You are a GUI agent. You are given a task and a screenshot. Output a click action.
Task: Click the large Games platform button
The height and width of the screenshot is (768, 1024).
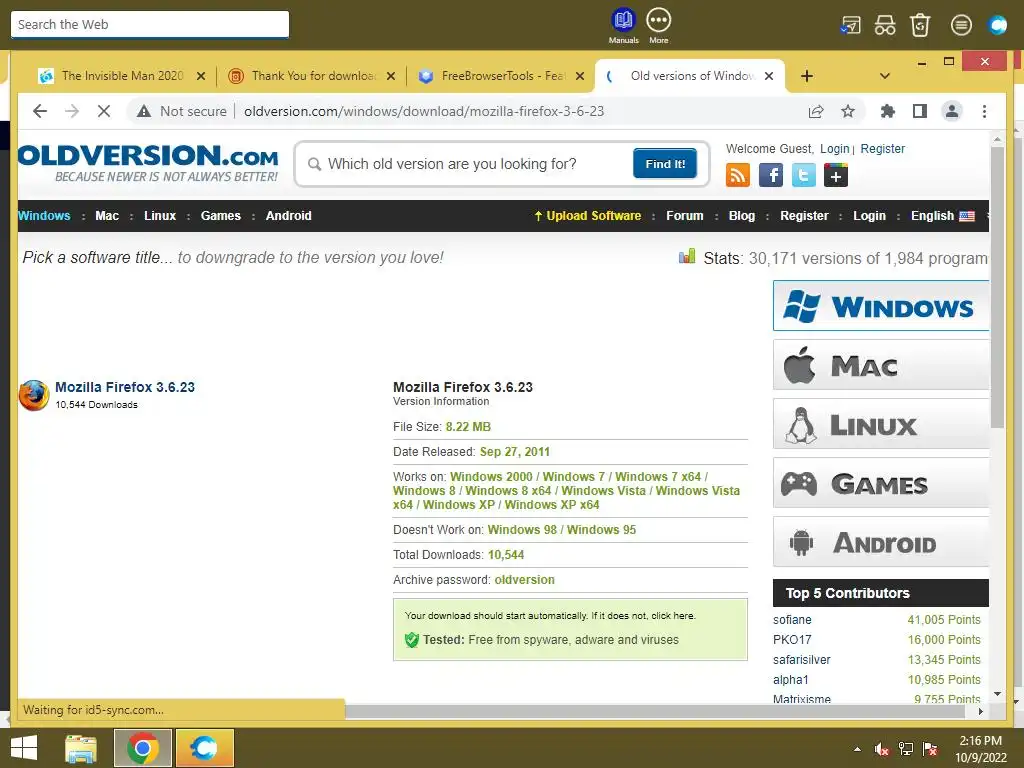point(881,483)
